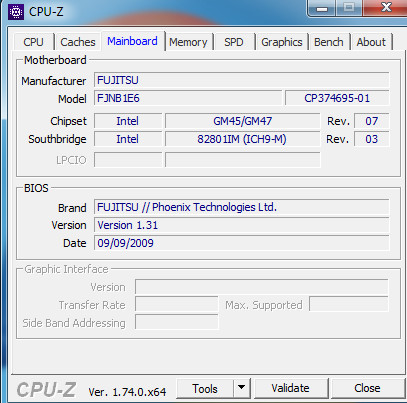The image size is (407, 403).
Task: View the Graphics tab
Action: 282,42
